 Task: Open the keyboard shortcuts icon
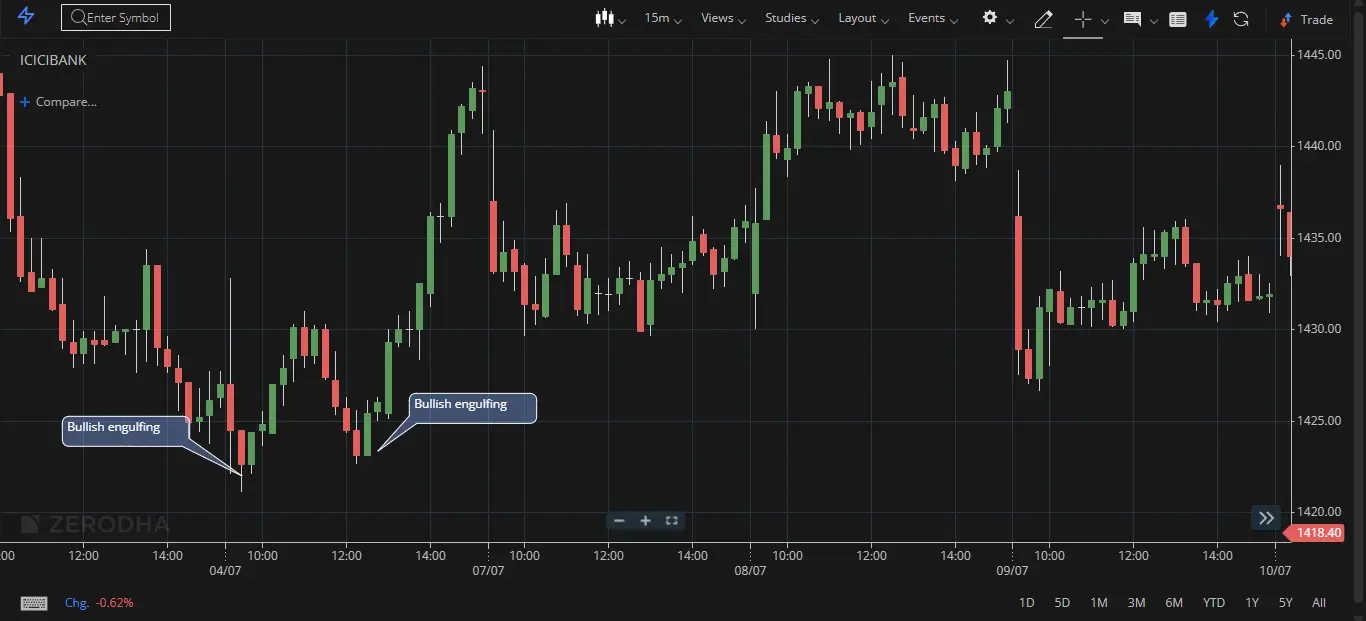point(34,603)
